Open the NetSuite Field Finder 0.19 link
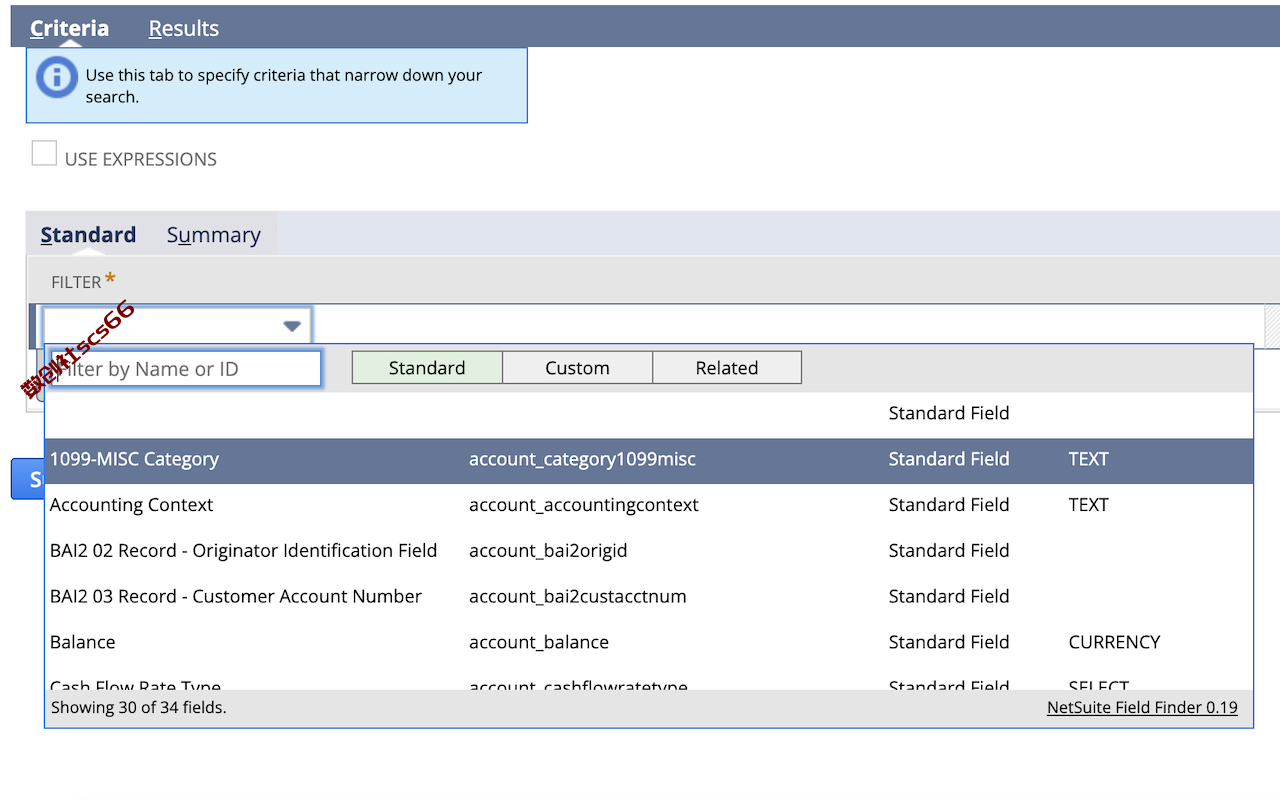The image size is (1280, 800). coord(1142,707)
